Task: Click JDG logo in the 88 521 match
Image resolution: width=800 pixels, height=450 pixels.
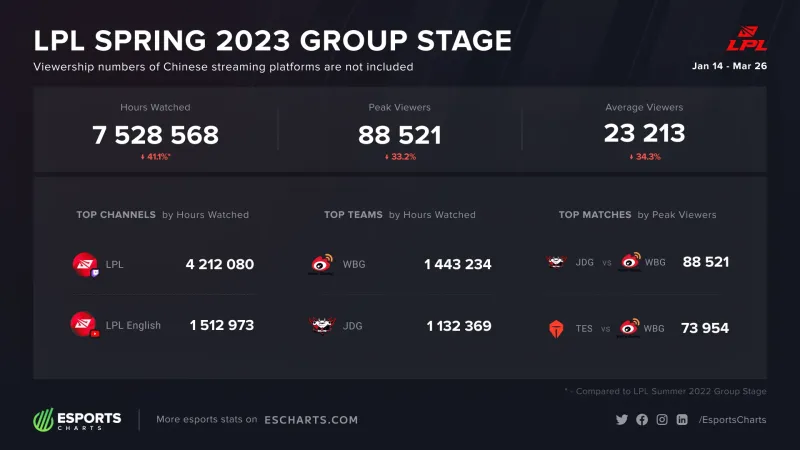Action: [x=556, y=262]
